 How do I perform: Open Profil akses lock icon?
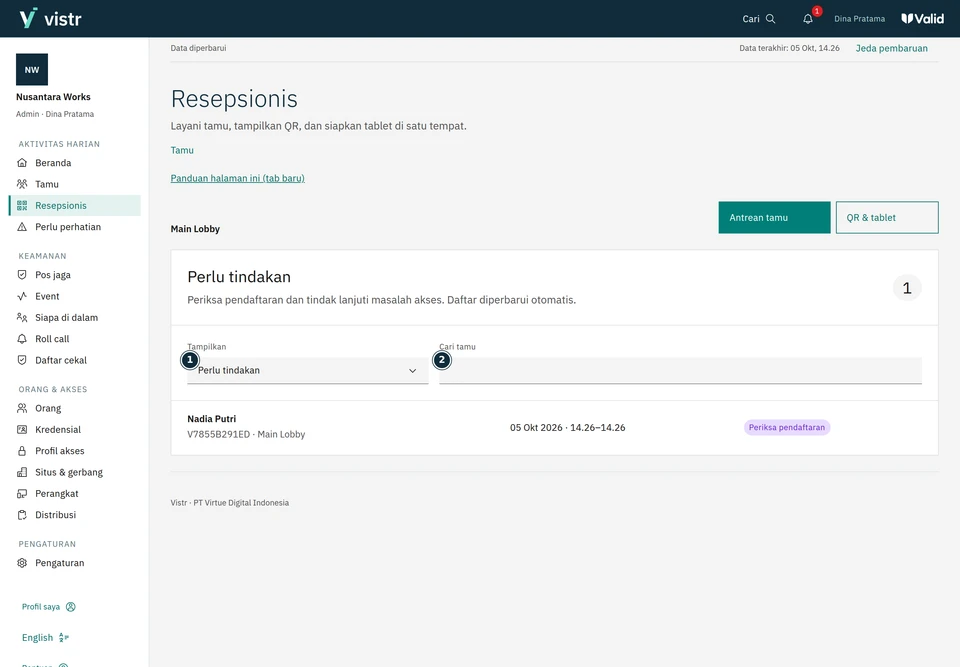(22, 451)
